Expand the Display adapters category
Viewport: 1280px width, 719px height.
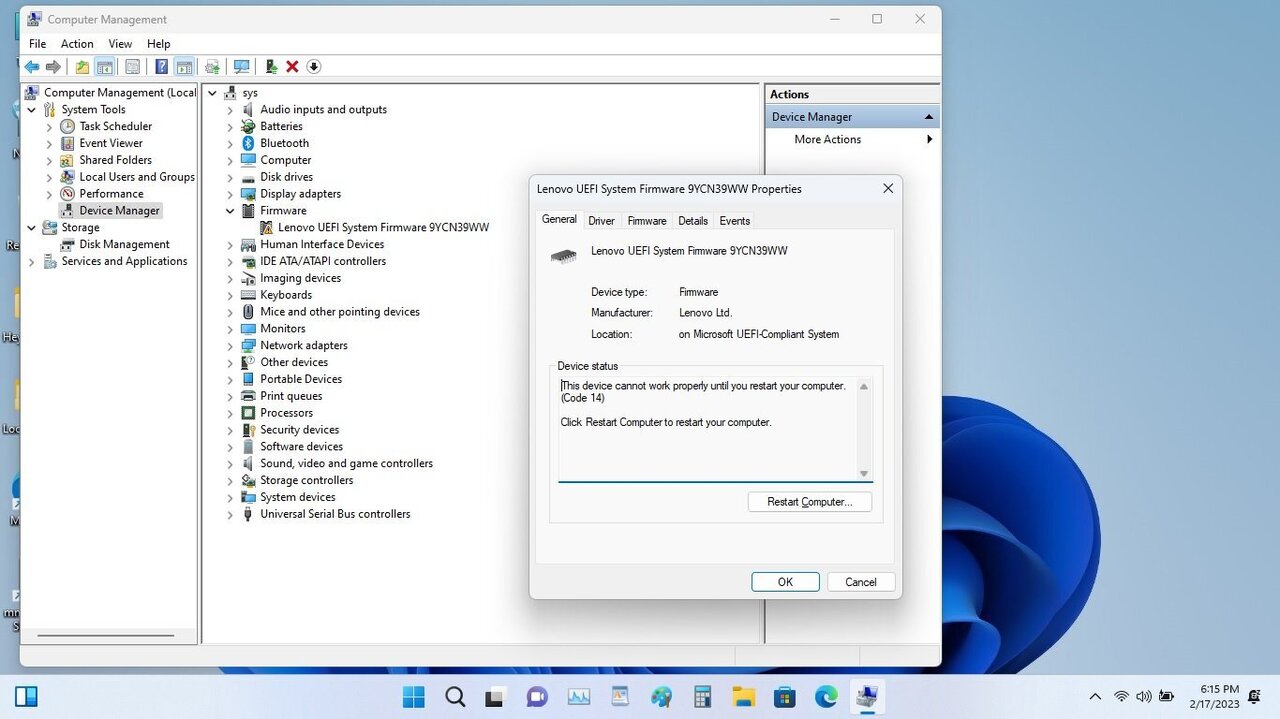click(x=229, y=193)
